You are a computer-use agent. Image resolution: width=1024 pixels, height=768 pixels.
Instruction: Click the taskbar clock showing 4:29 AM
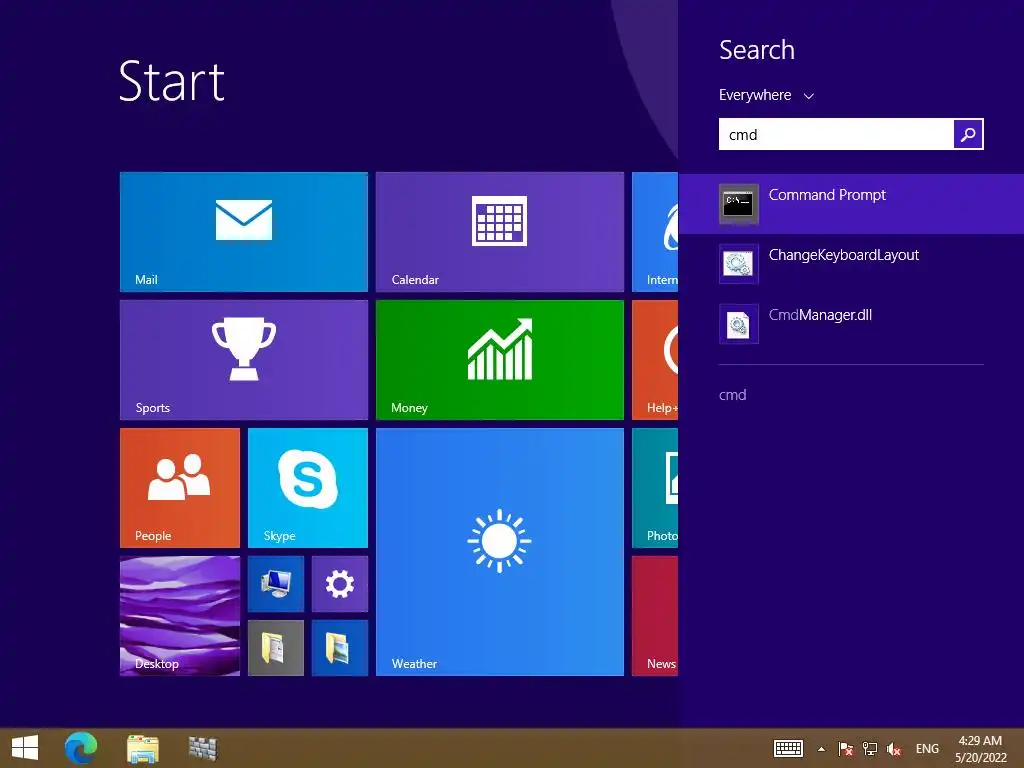point(980,749)
